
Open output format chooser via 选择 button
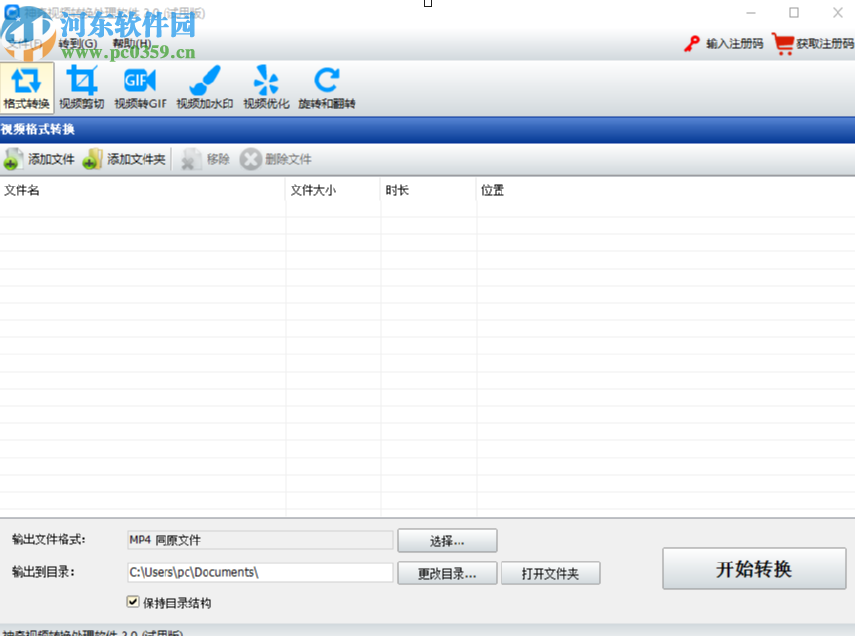[x=446, y=540]
